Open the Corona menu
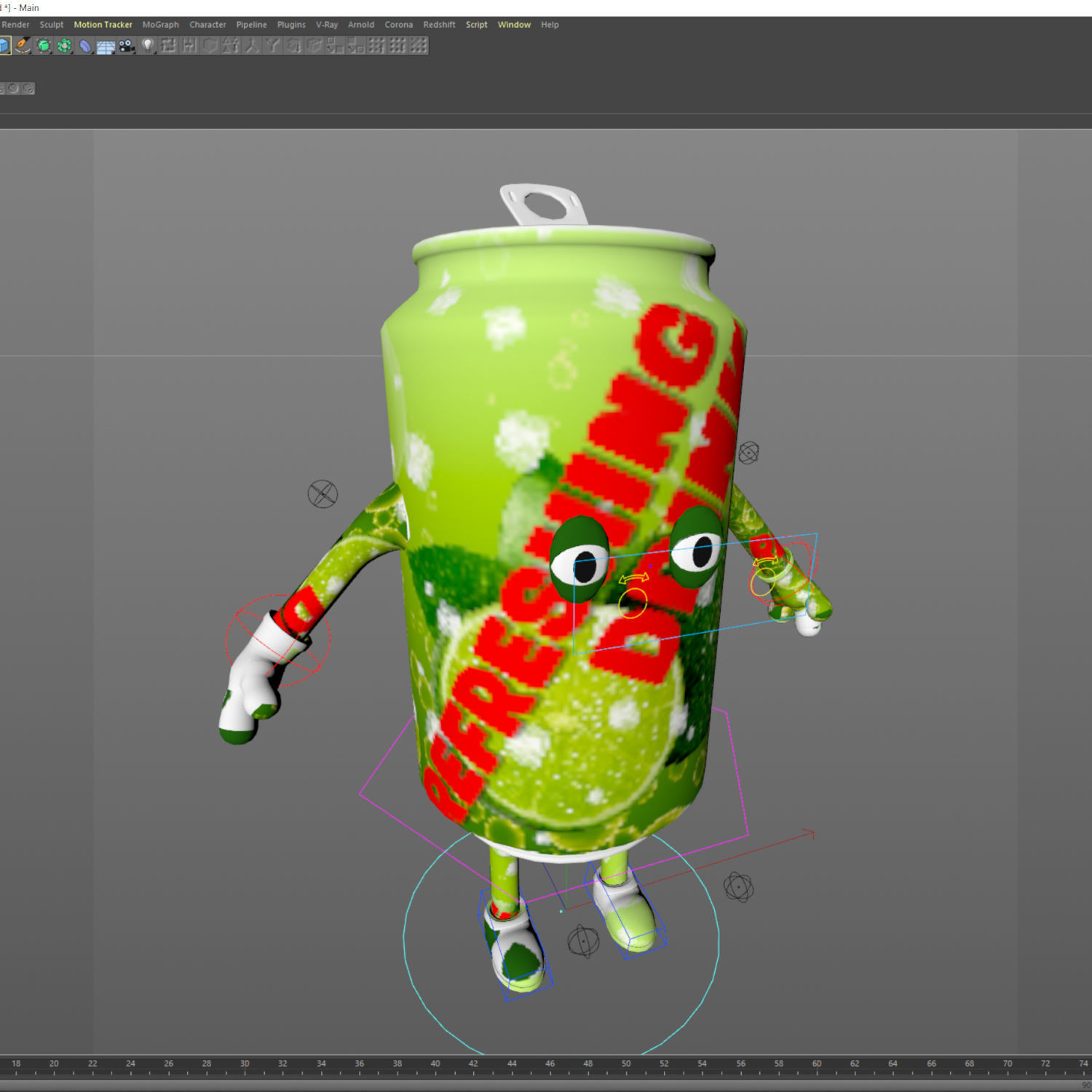This screenshot has height=1092, width=1092. point(398,25)
